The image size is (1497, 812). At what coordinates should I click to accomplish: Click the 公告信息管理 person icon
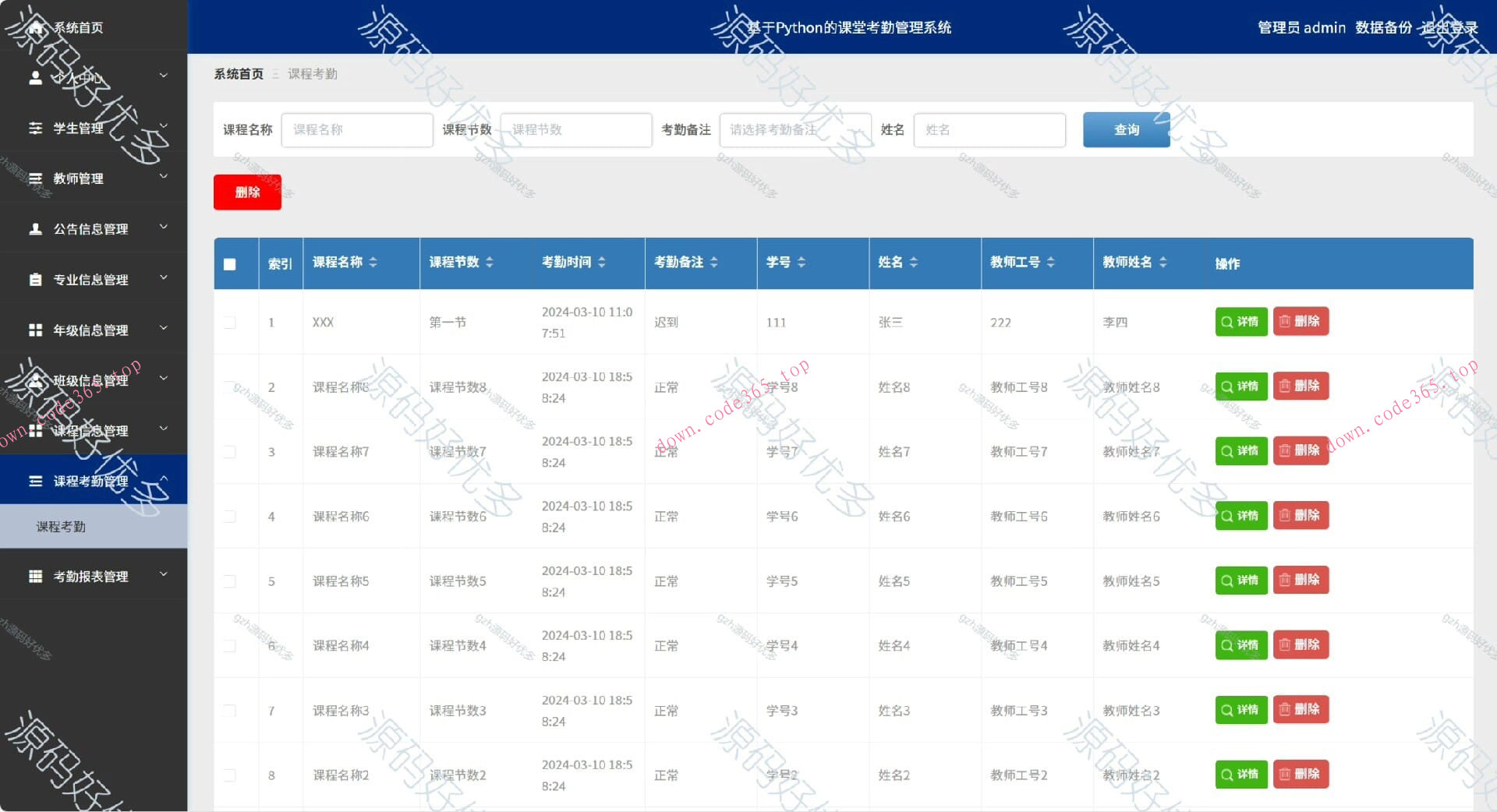pyautogui.click(x=34, y=228)
